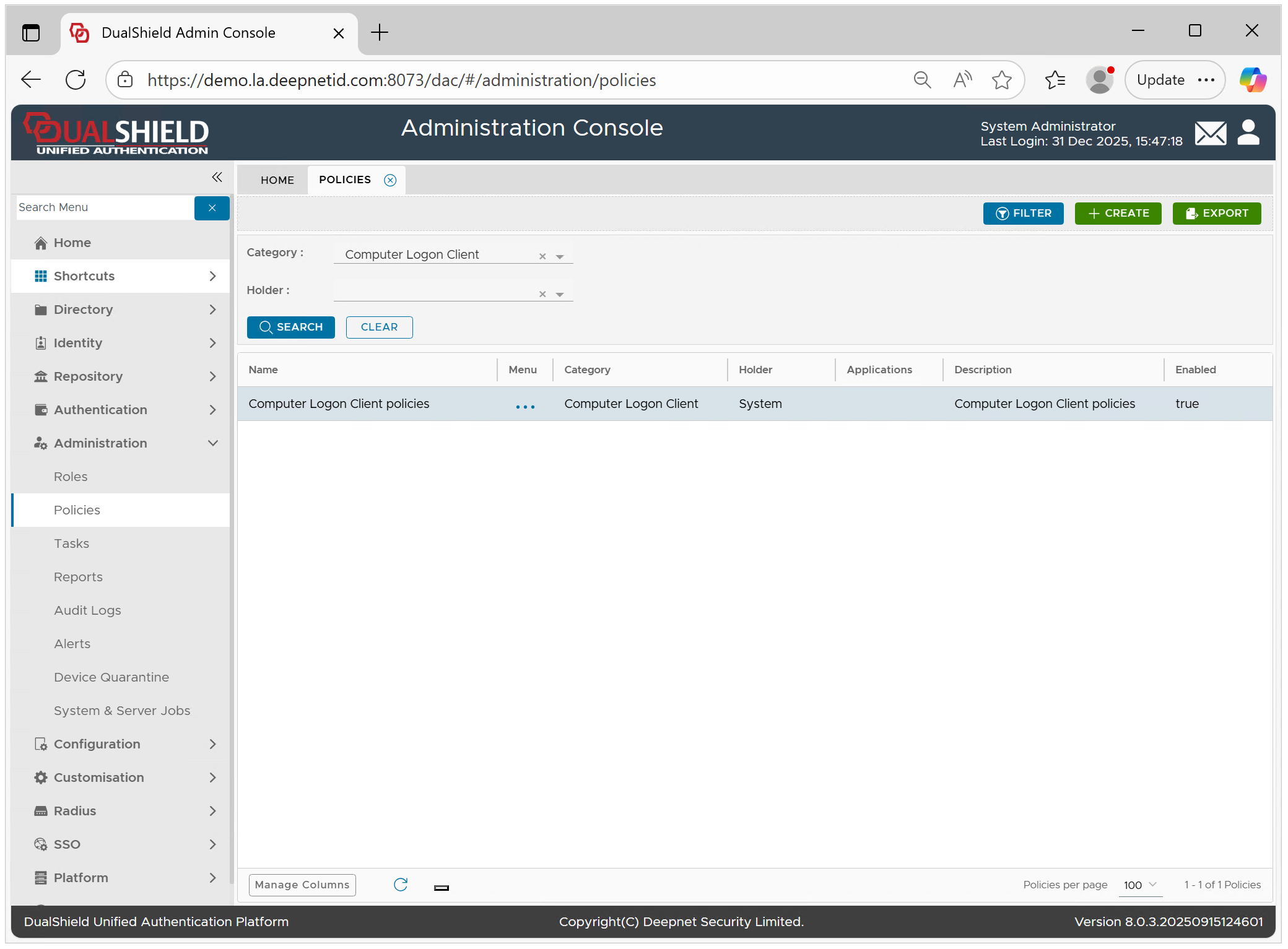Focus the Search Menu input field

tap(104, 208)
